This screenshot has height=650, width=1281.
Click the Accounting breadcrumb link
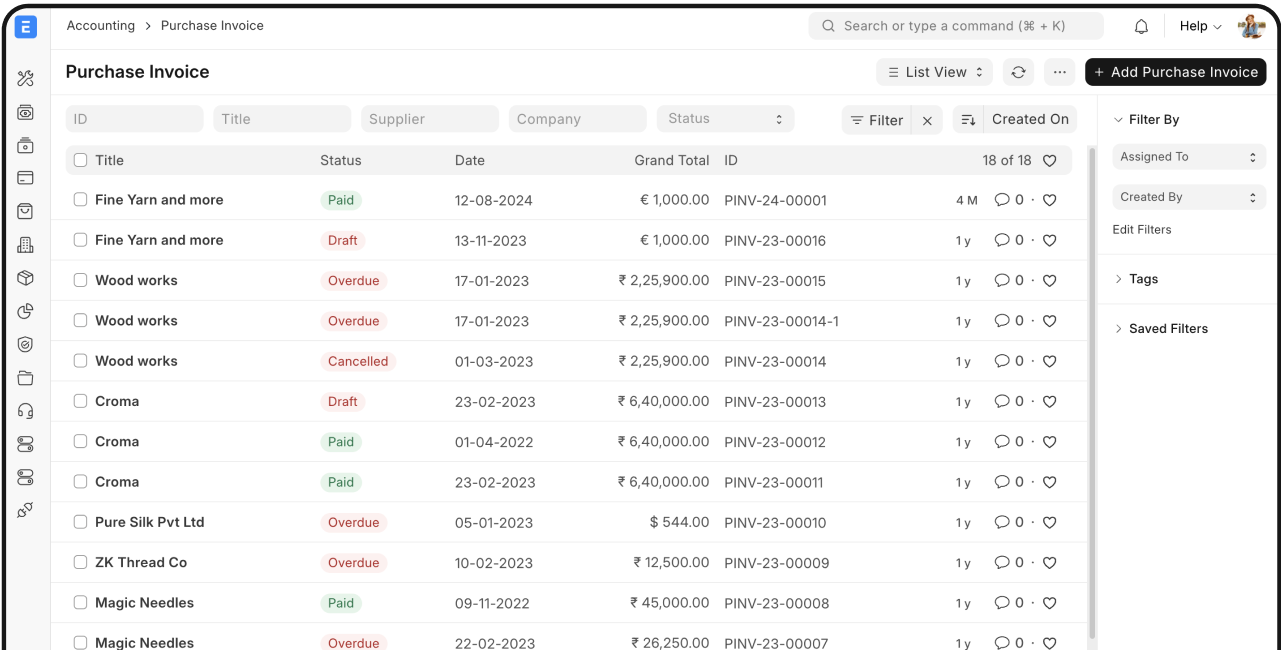100,25
